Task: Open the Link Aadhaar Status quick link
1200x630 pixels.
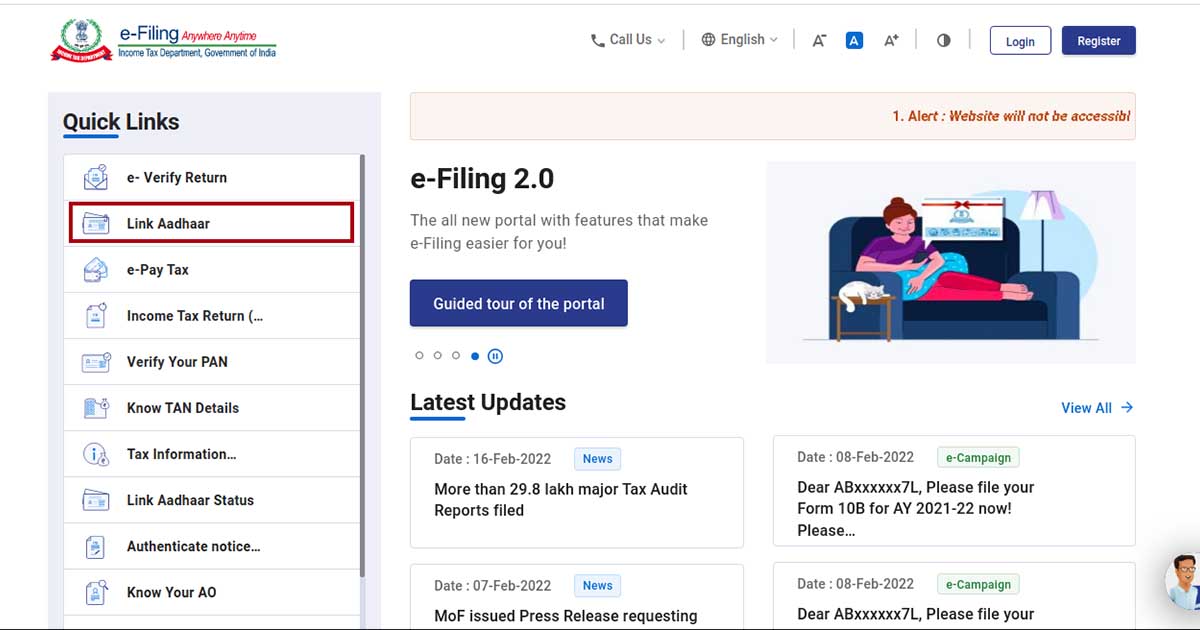Action: click(190, 500)
